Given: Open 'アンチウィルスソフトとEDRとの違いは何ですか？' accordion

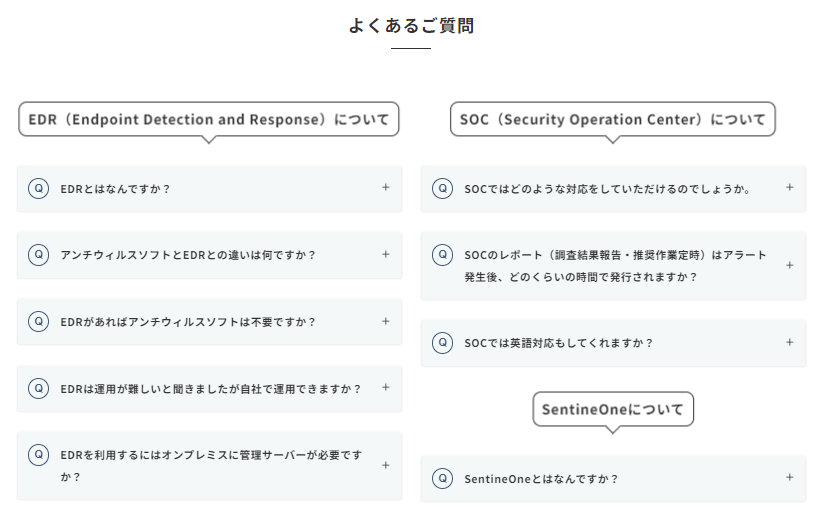Looking at the screenshot, I should tap(188, 255).
